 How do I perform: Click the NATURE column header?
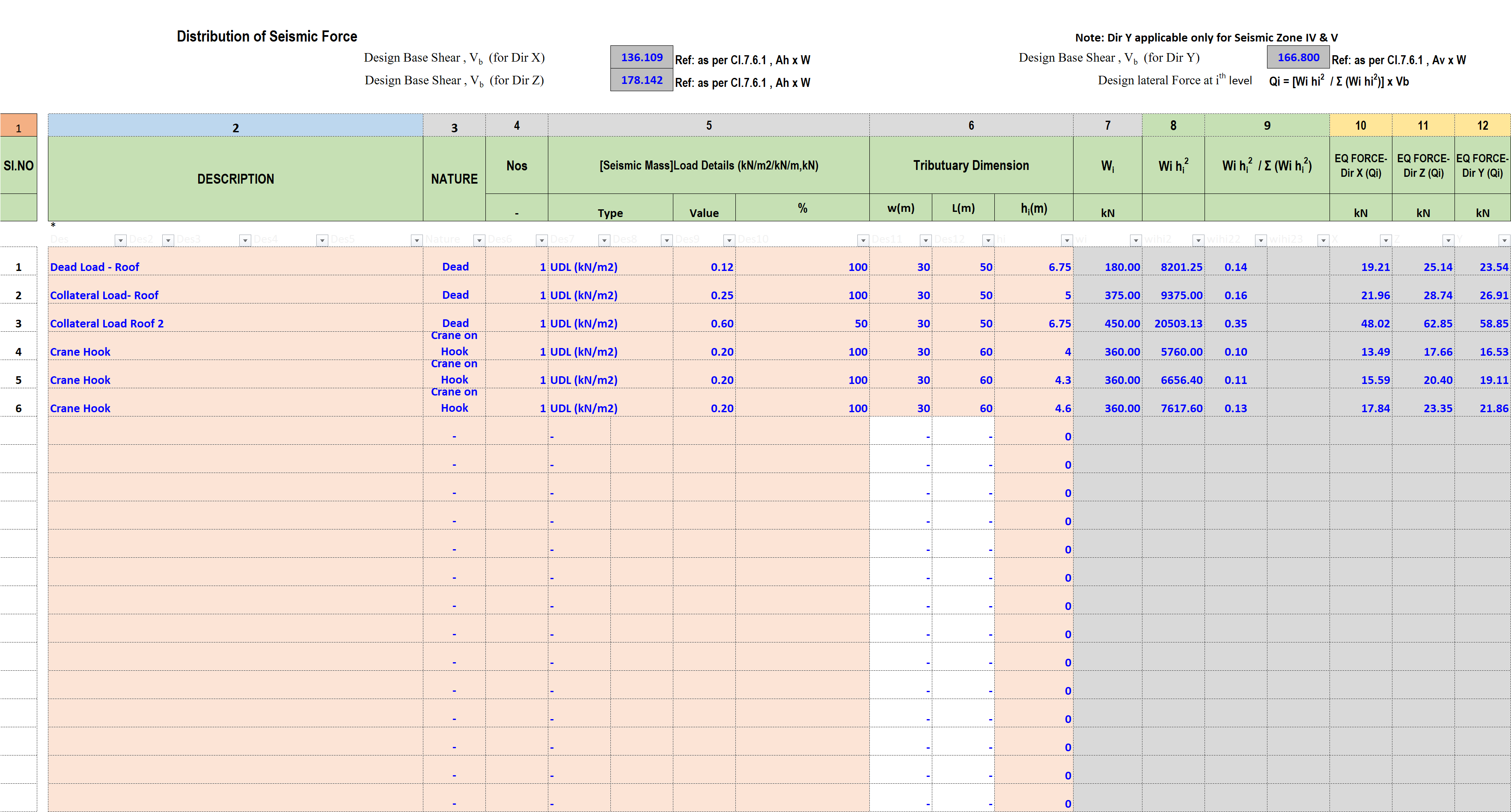coord(455,179)
